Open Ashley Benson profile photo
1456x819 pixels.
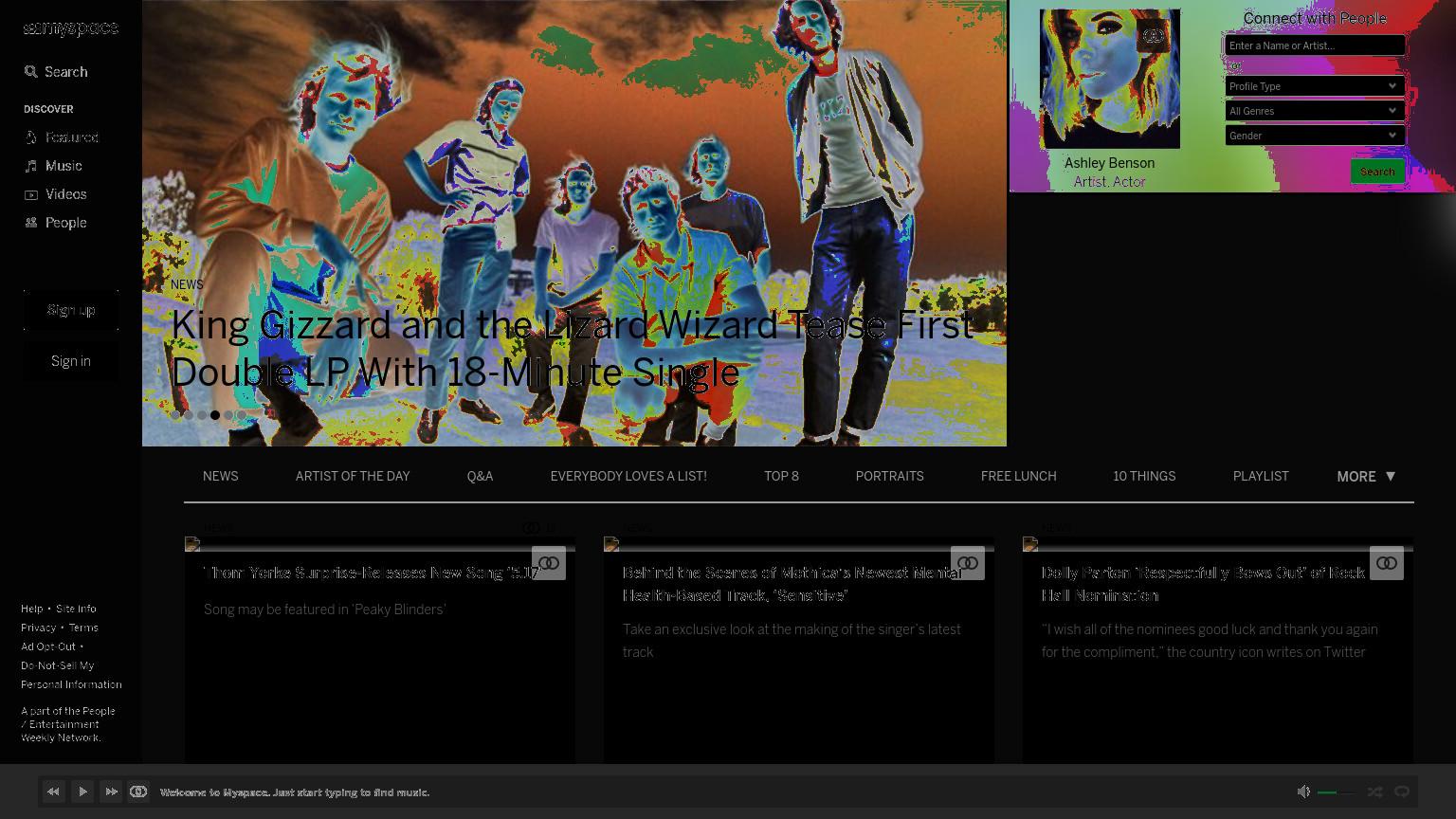pyautogui.click(x=1110, y=79)
